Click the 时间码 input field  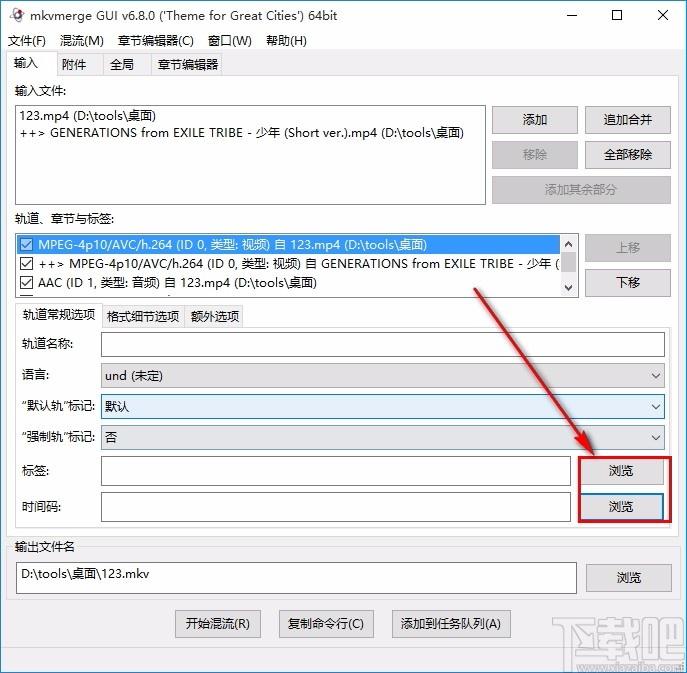tap(336, 507)
